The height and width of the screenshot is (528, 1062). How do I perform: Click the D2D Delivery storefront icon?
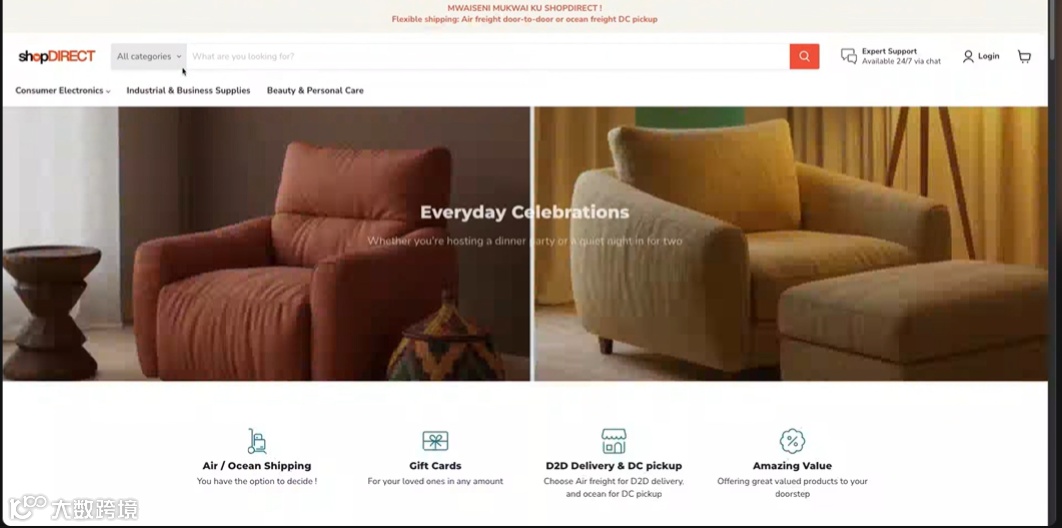coord(614,441)
